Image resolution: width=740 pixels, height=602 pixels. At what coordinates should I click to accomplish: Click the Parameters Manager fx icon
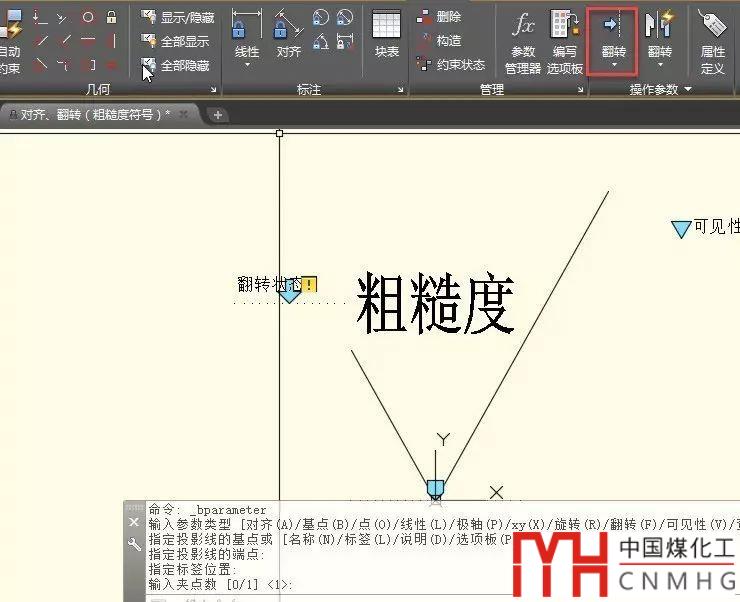522,25
